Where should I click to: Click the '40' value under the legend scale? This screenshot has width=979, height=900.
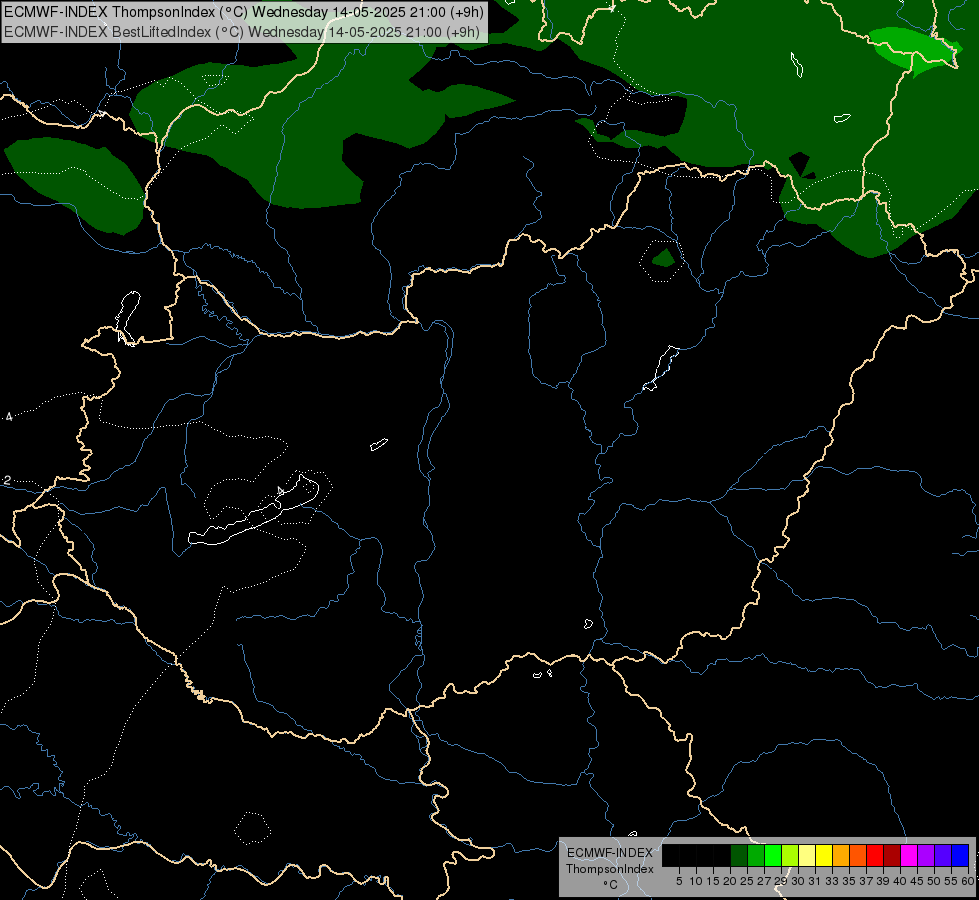(900, 881)
